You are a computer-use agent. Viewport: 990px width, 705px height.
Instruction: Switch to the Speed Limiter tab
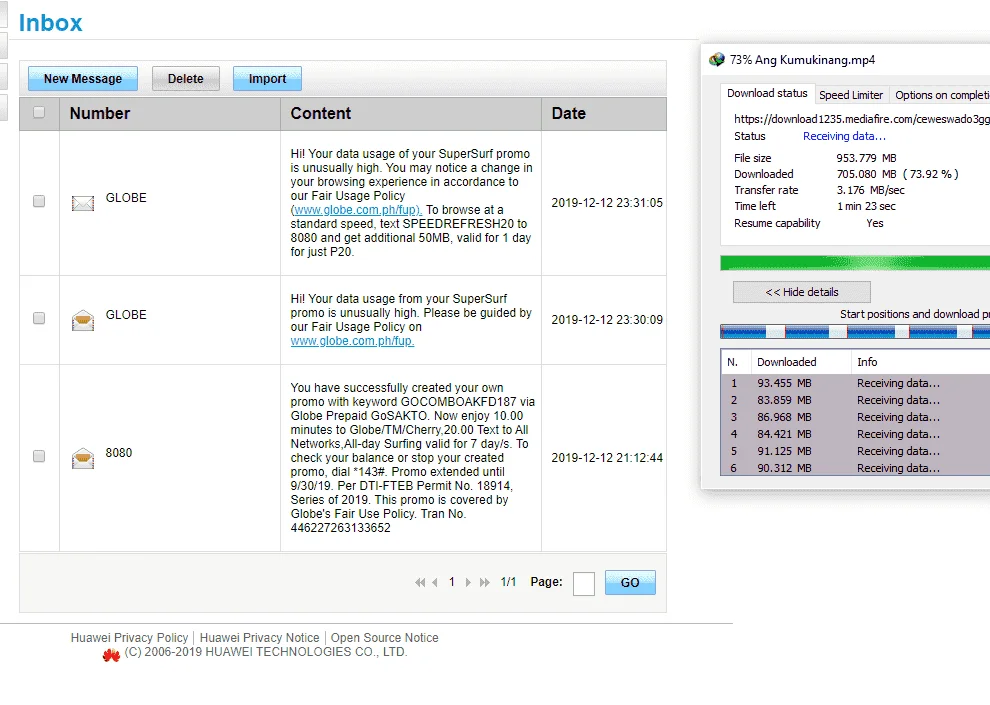(x=851, y=95)
